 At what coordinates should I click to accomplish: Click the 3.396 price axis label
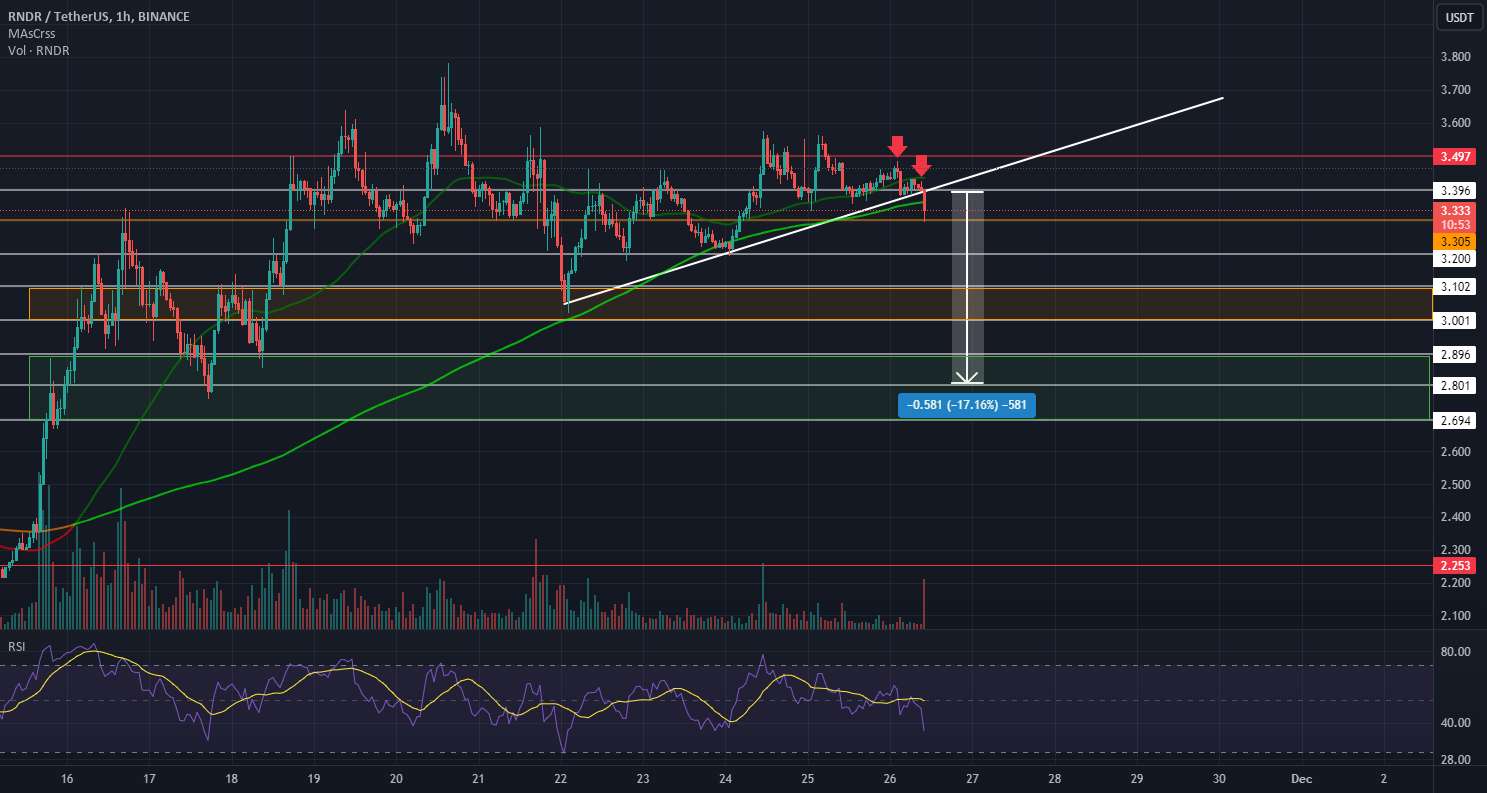1455,190
